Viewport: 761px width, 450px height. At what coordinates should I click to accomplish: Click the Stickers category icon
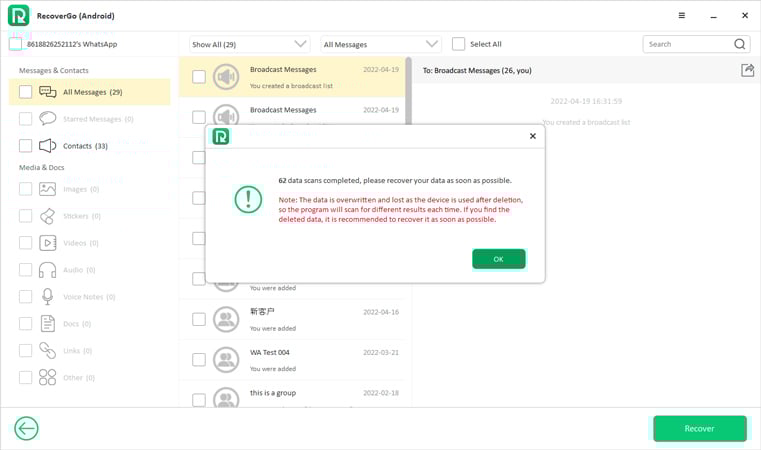click(47, 216)
